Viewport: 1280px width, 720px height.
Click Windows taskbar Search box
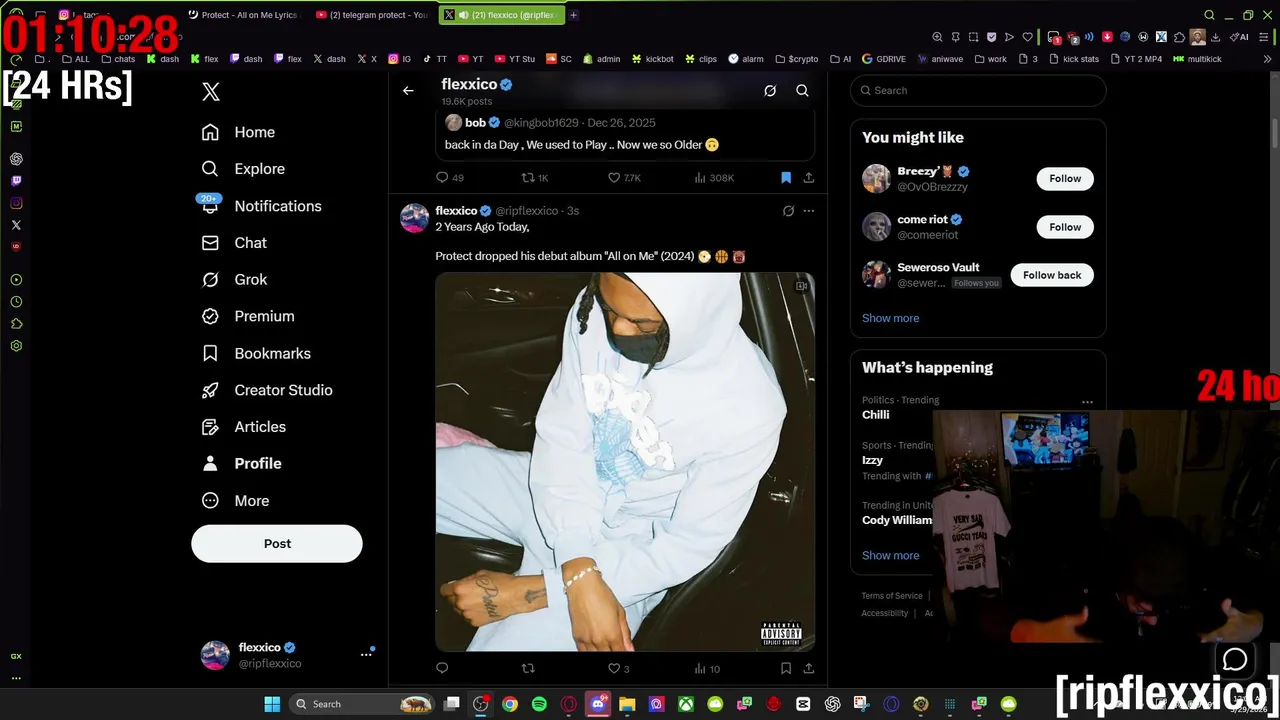tap(363, 704)
